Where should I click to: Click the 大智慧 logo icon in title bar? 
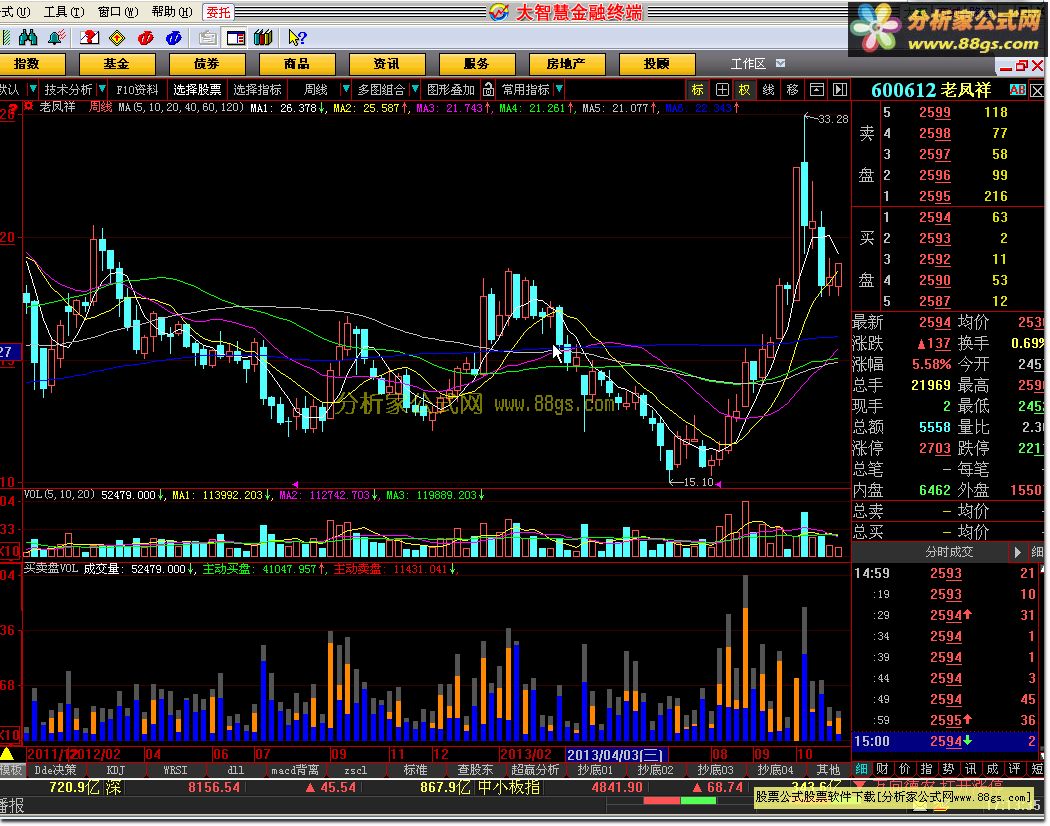[x=498, y=11]
